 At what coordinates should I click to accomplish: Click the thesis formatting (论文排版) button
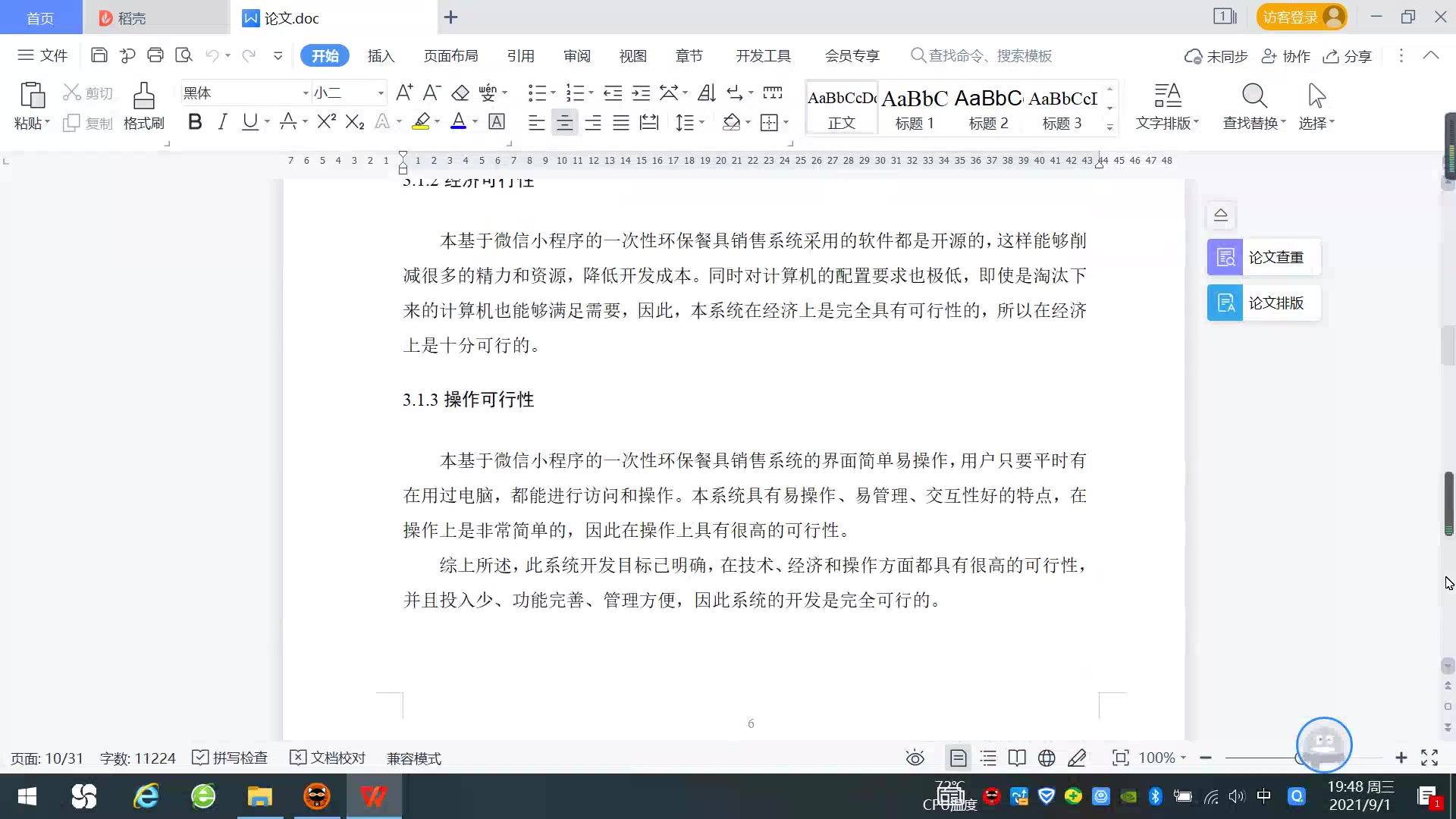click(x=1263, y=303)
